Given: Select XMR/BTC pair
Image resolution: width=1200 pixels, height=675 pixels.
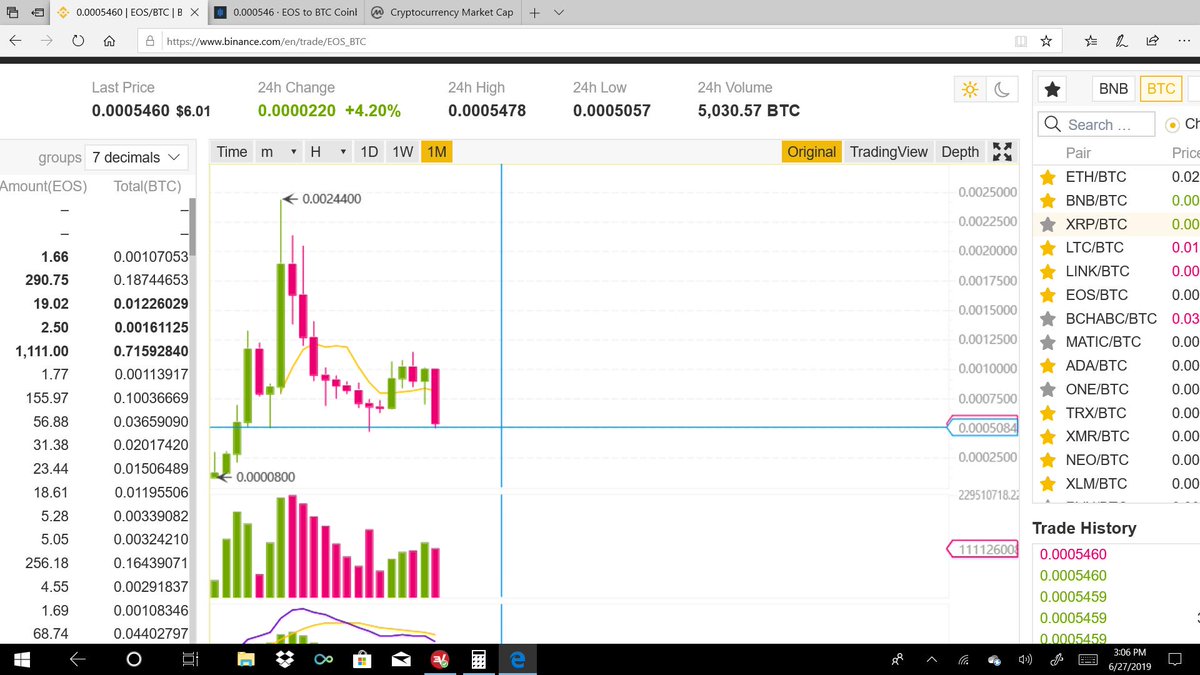Looking at the screenshot, I should pos(1098,436).
